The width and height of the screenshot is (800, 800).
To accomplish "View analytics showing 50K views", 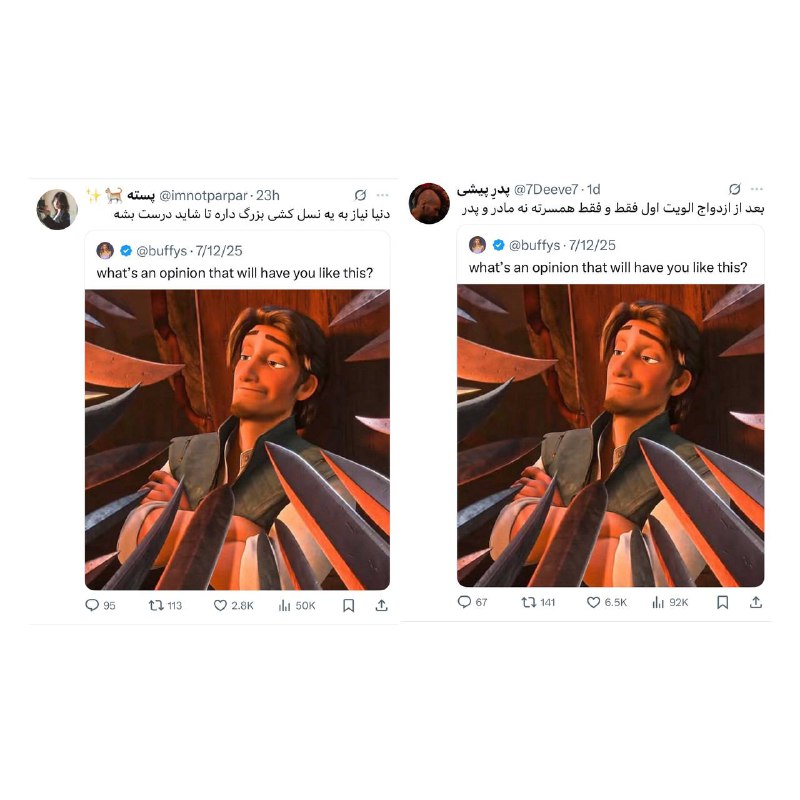I will coord(285,605).
